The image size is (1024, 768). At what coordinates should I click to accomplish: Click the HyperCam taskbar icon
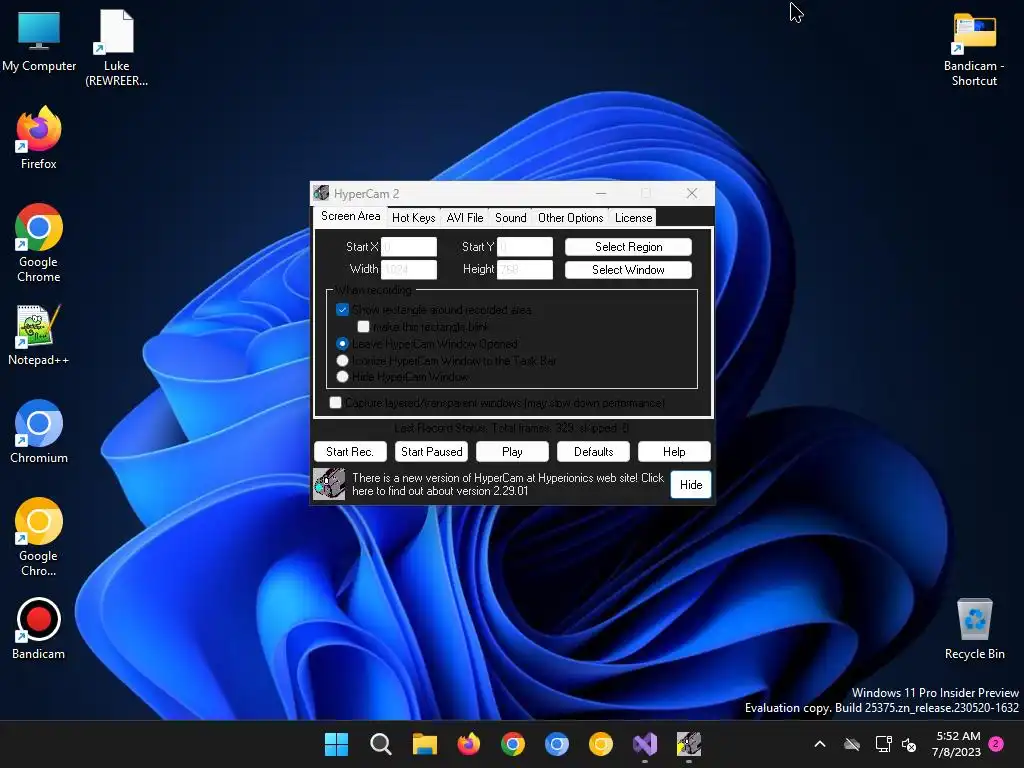coord(689,744)
